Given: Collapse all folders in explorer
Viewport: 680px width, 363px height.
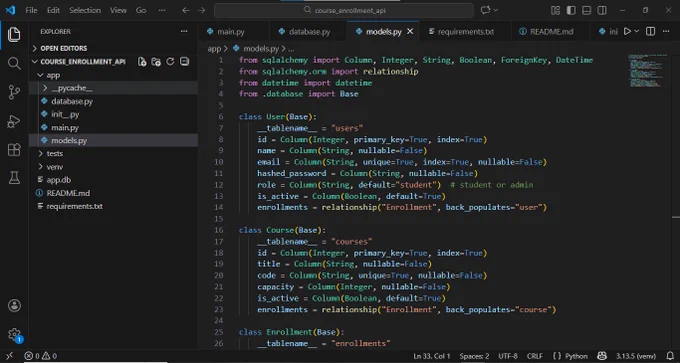Looking at the screenshot, I should 184,62.
